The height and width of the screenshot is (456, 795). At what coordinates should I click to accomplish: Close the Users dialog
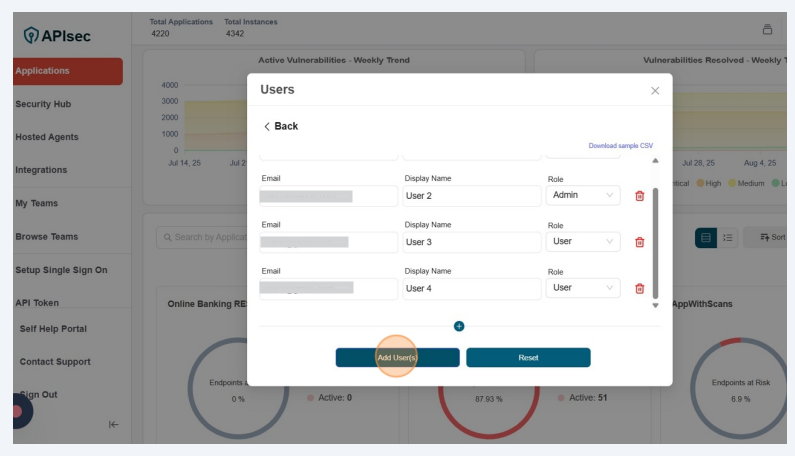click(x=655, y=91)
